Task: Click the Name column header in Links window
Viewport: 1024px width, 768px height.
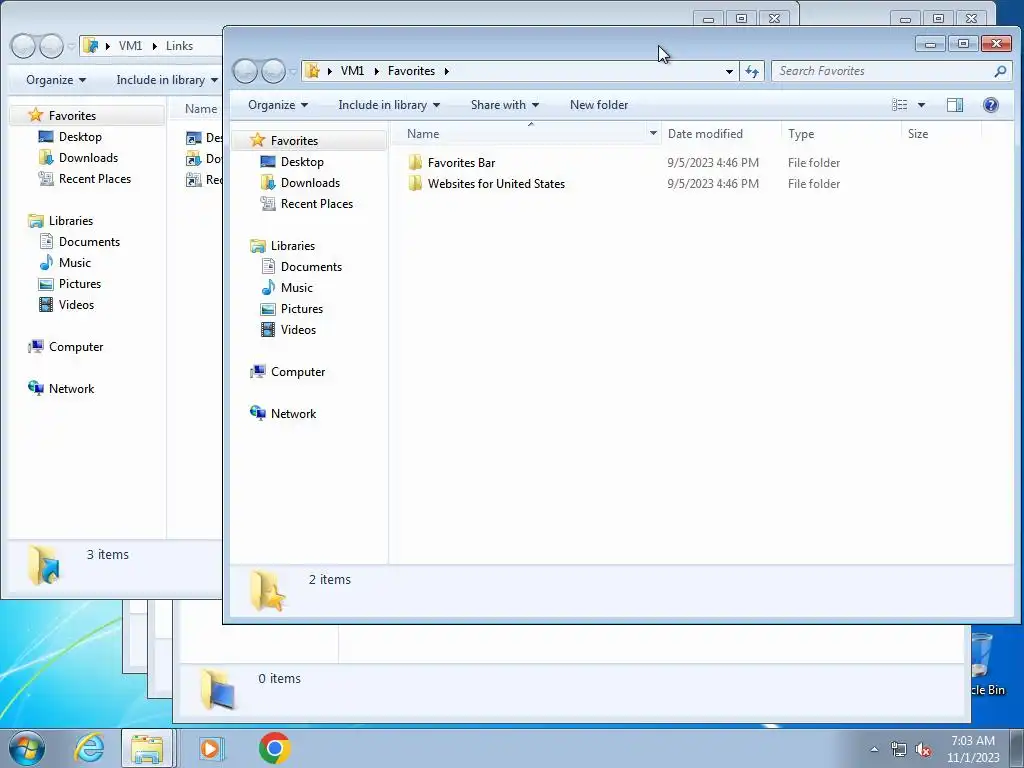Action: click(200, 109)
